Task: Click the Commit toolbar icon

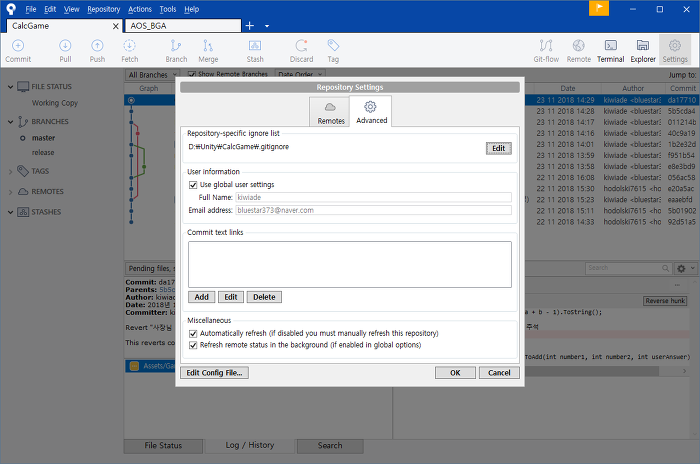Action: pos(18,51)
